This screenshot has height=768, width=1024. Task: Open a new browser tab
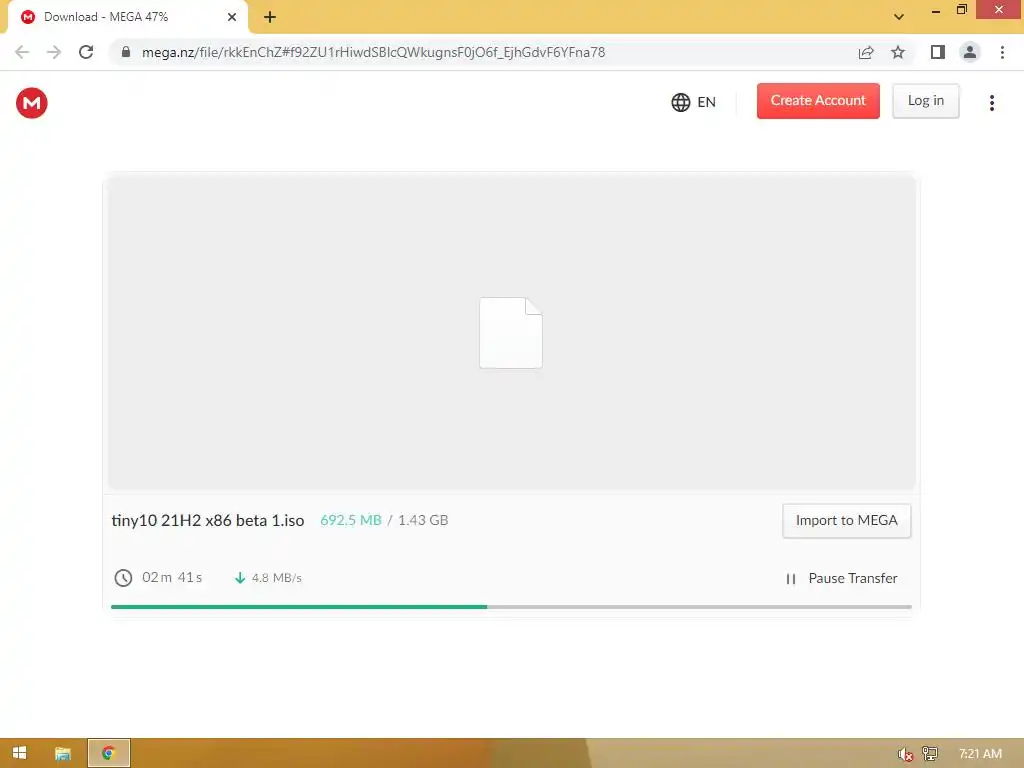270,17
